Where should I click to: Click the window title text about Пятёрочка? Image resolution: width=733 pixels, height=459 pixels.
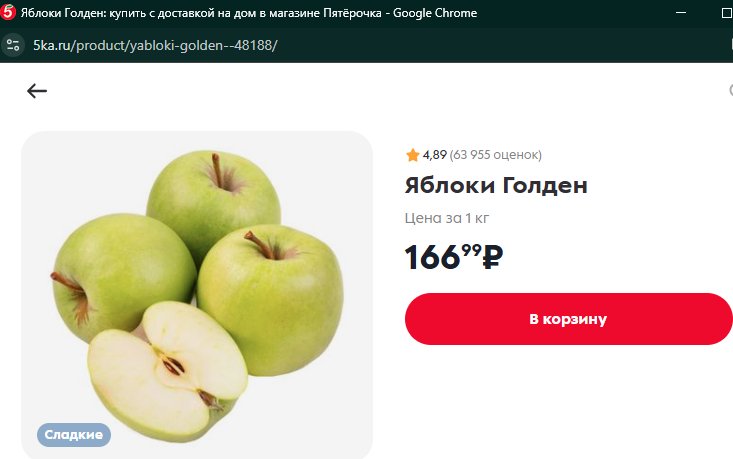coord(249,13)
